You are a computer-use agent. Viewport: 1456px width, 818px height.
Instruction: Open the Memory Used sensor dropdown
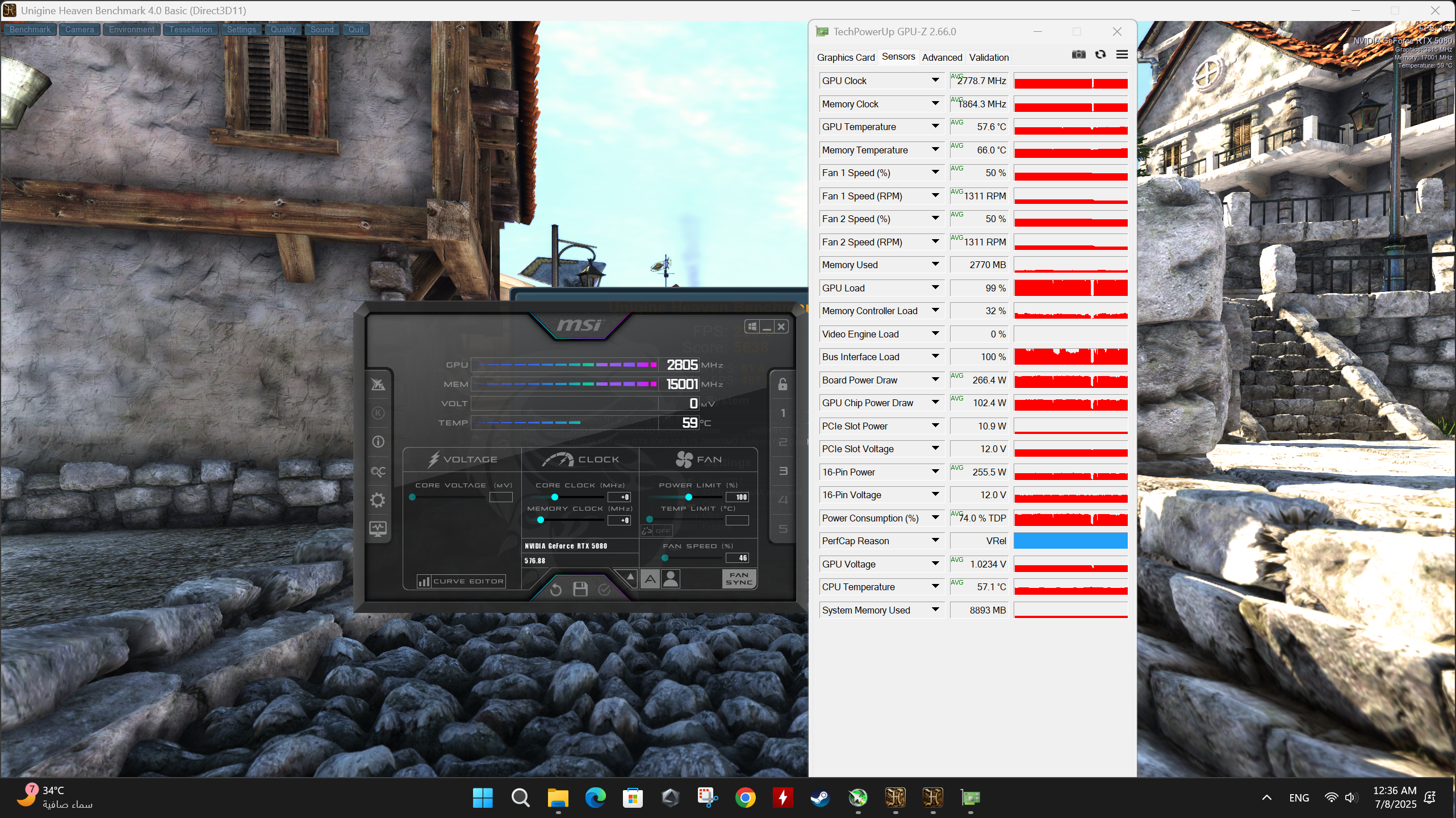[x=935, y=265]
